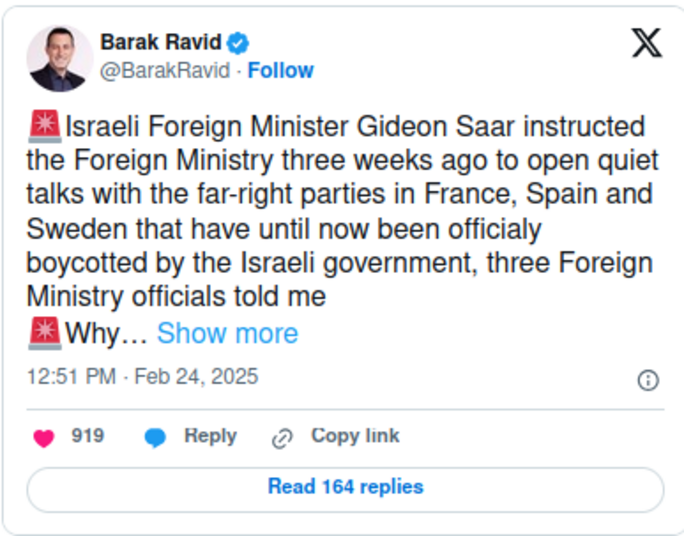Like the tweet with the heart icon

click(x=44, y=437)
